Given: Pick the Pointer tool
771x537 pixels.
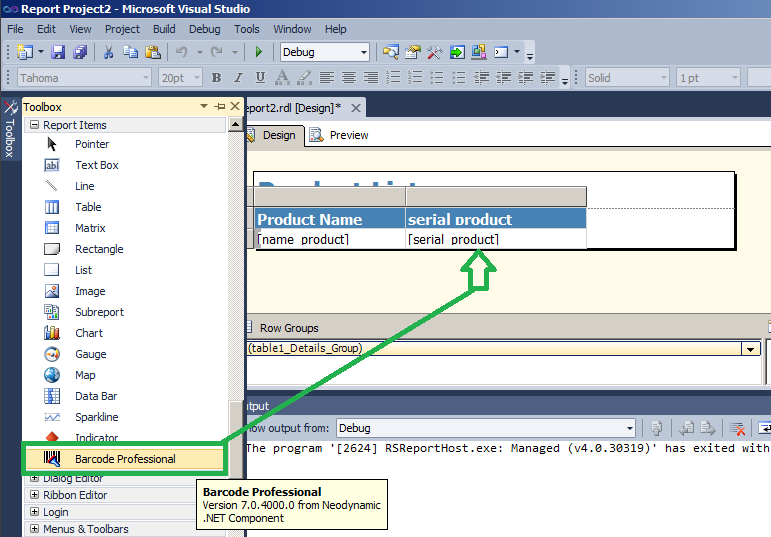Looking at the screenshot, I should tap(92, 144).
